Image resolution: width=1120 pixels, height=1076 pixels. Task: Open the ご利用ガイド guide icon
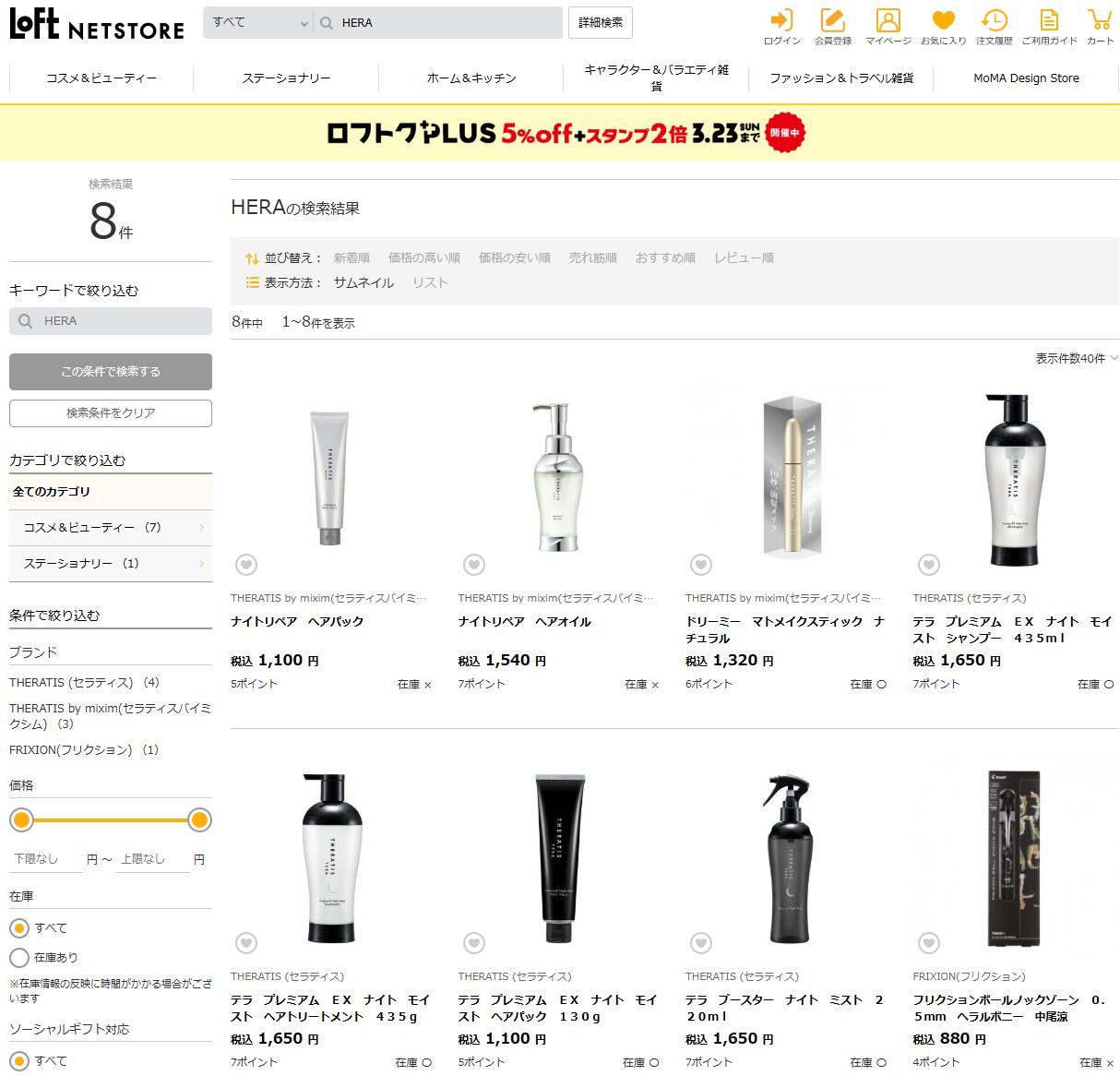pos(1049,27)
